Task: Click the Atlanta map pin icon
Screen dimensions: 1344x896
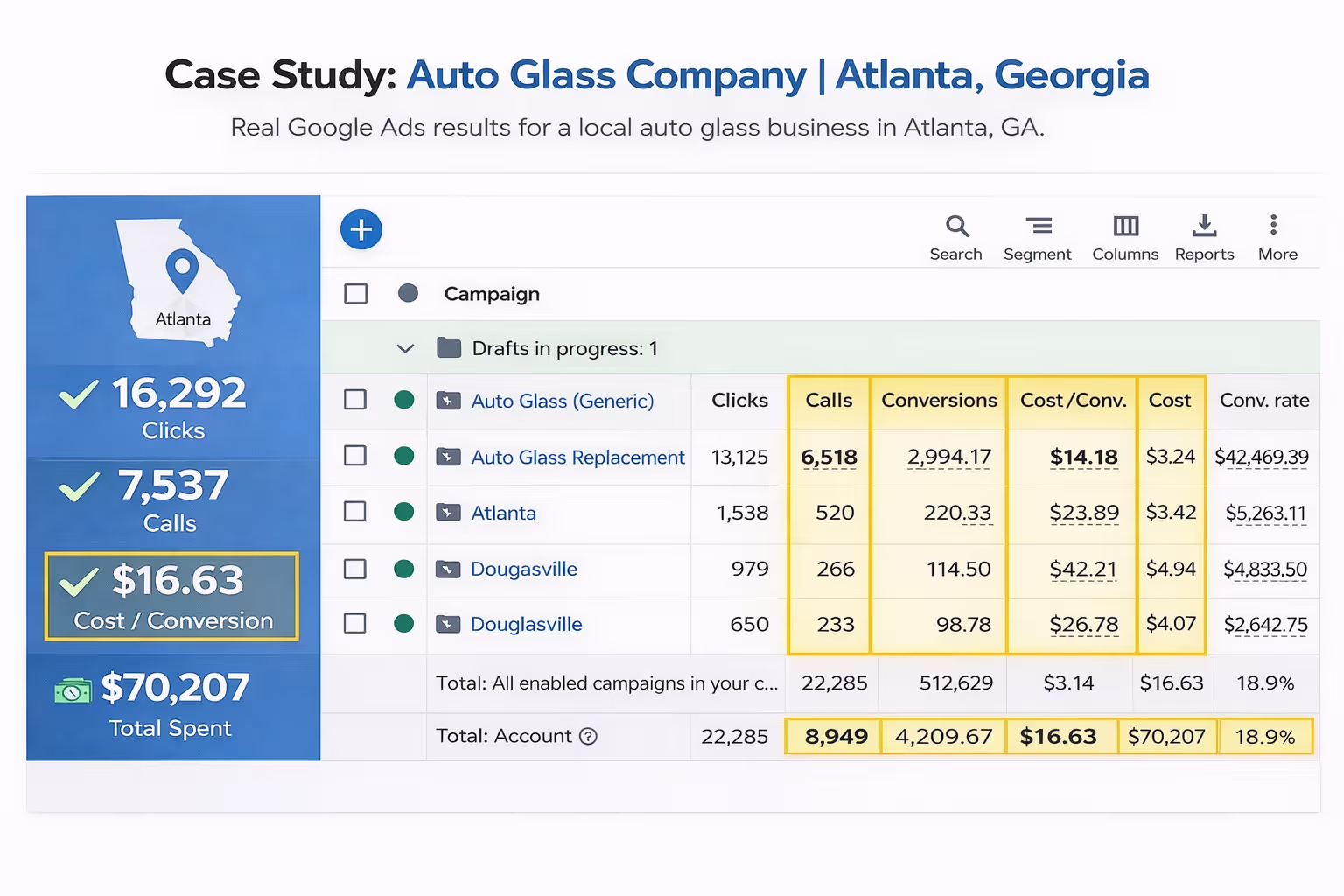Action: tap(182, 270)
